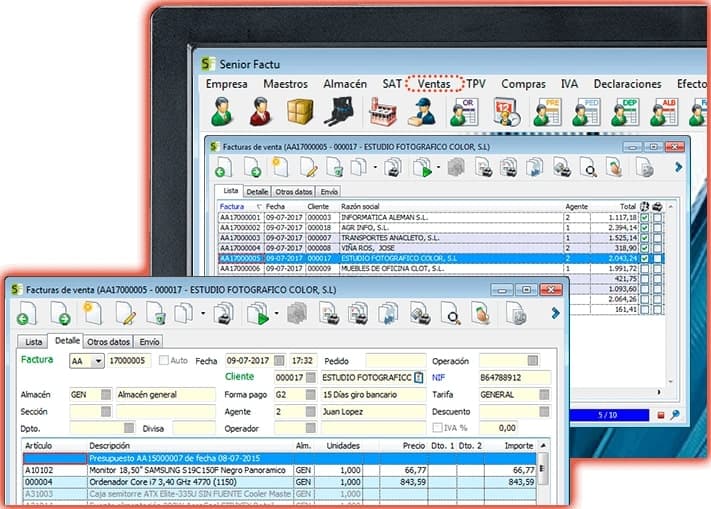Image resolution: width=711 pixels, height=509 pixels.
Task: Open the red-suited person icon in main toolbar
Action: tap(260, 111)
